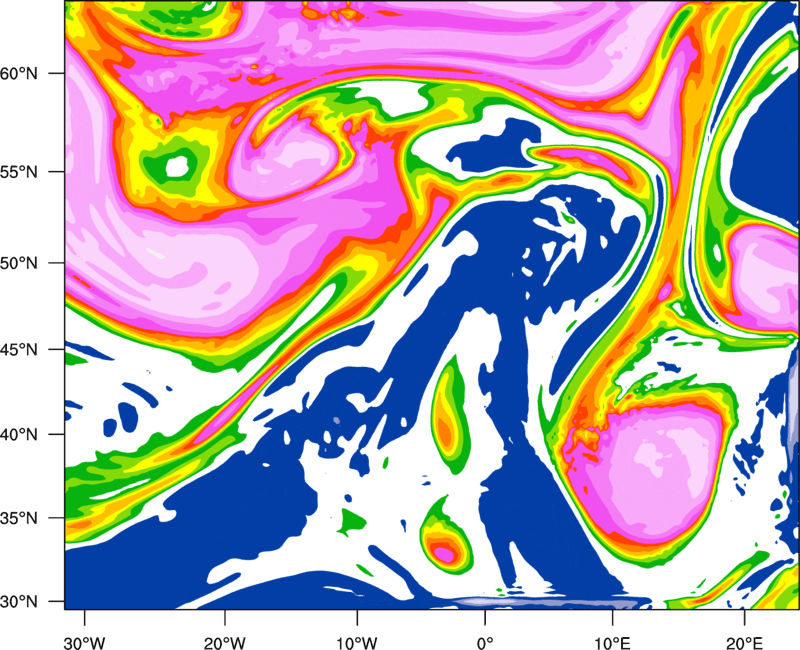
Task: Click the 10°W longitude label
Action: pyautogui.click(x=357, y=643)
